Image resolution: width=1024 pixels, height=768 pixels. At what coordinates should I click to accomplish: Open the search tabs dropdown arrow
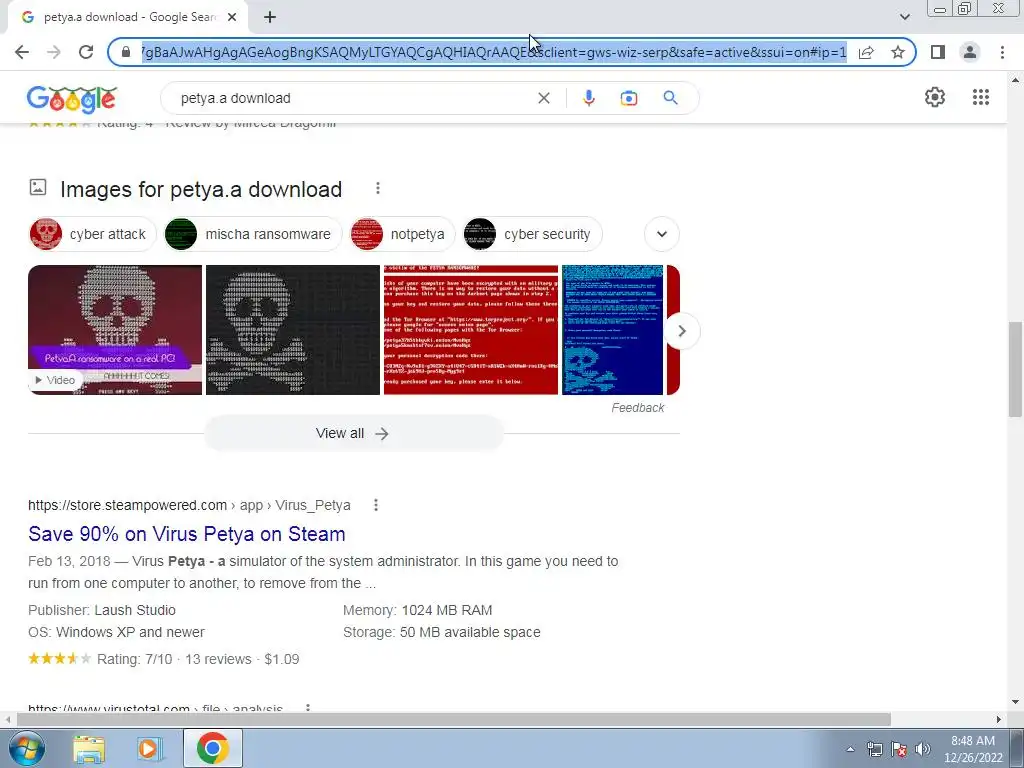pyautogui.click(x=904, y=17)
